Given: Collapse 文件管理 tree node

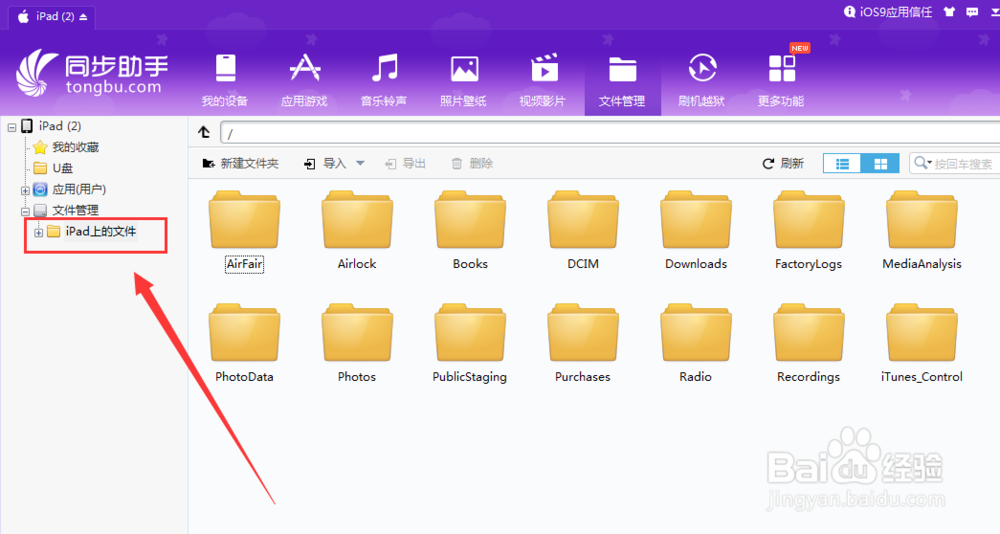Looking at the screenshot, I should [x=25, y=211].
